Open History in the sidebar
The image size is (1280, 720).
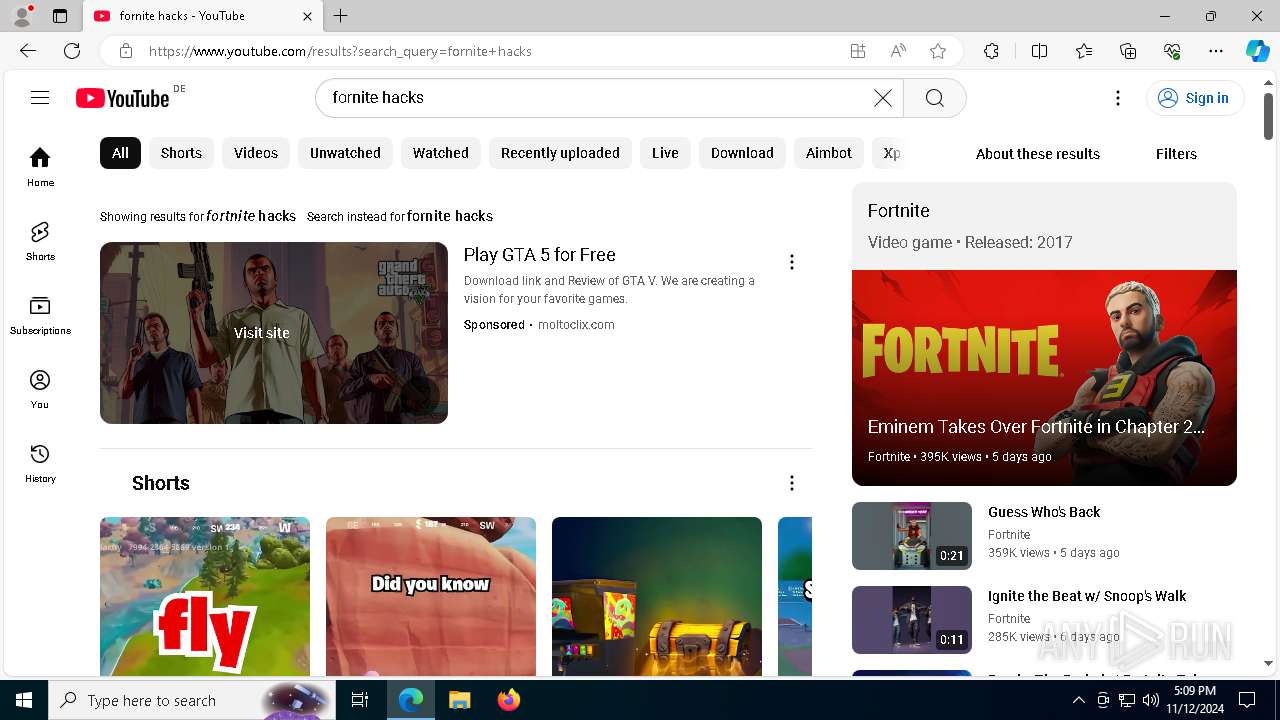[x=40, y=463]
